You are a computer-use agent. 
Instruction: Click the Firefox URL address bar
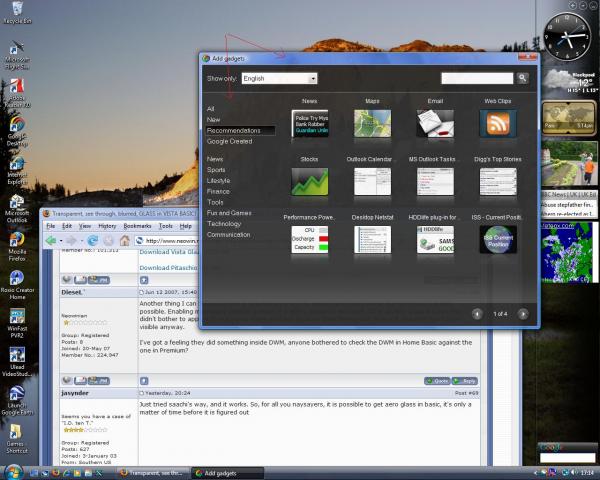[168, 241]
